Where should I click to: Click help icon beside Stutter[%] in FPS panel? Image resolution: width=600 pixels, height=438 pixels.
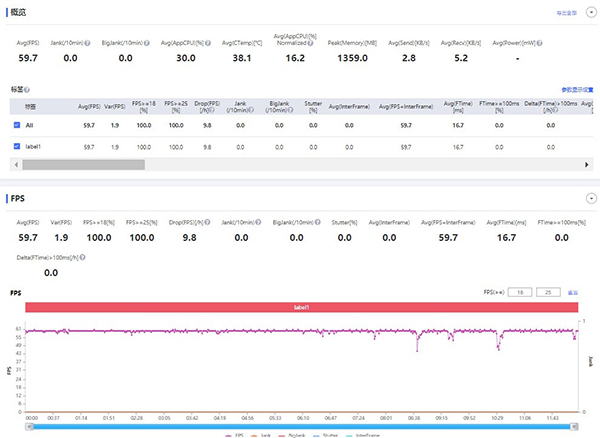361,222
